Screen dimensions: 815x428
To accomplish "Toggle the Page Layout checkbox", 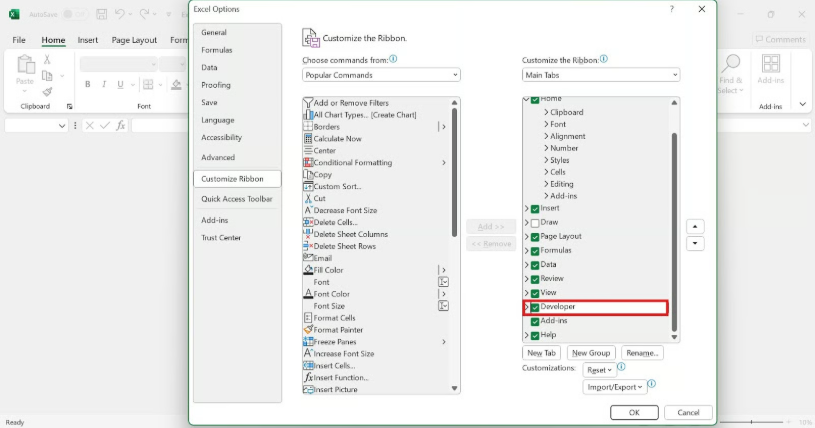I will (x=535, y=237).
